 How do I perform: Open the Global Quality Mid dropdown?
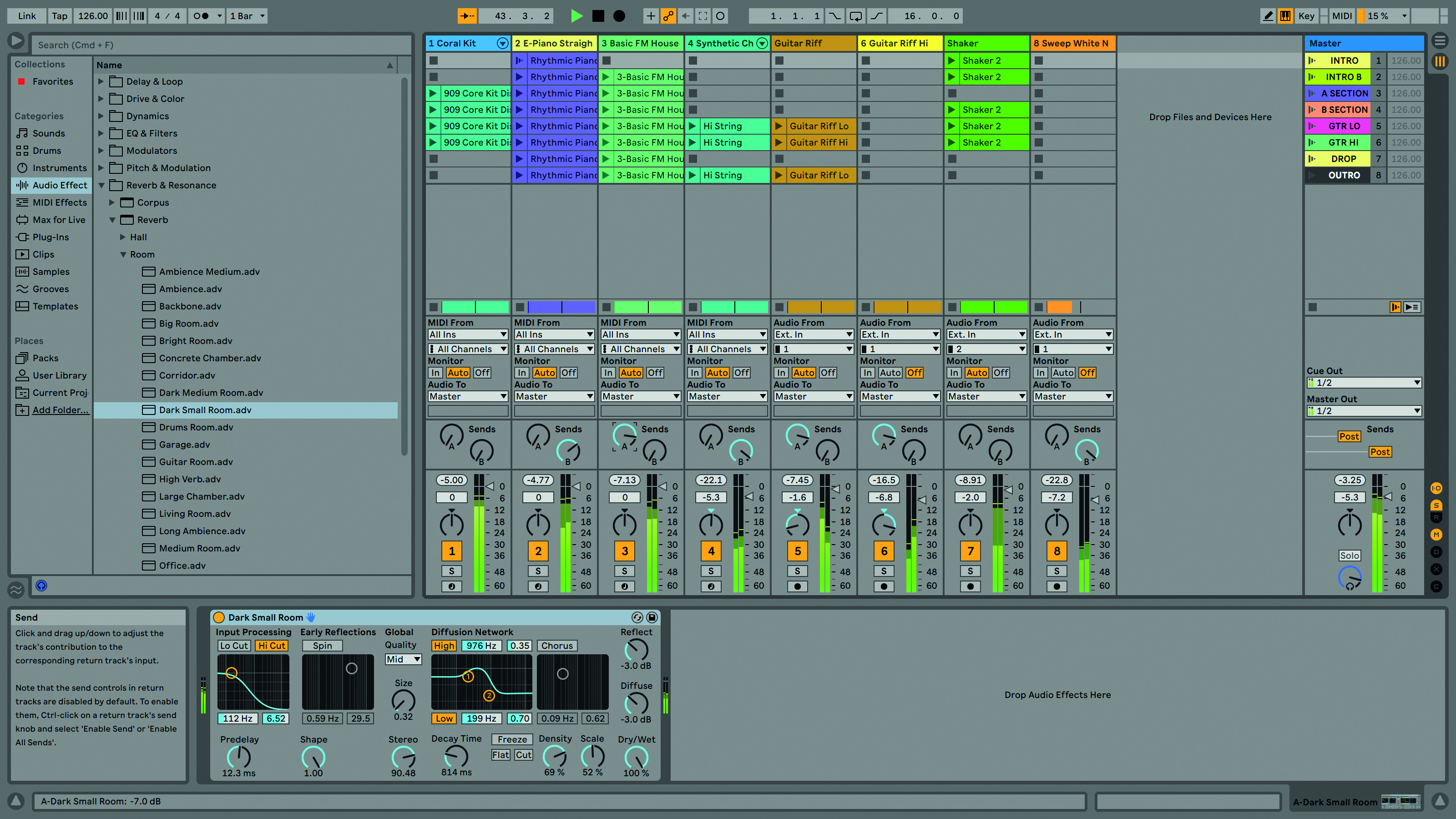pyautogui.click(x=404, y=659)
